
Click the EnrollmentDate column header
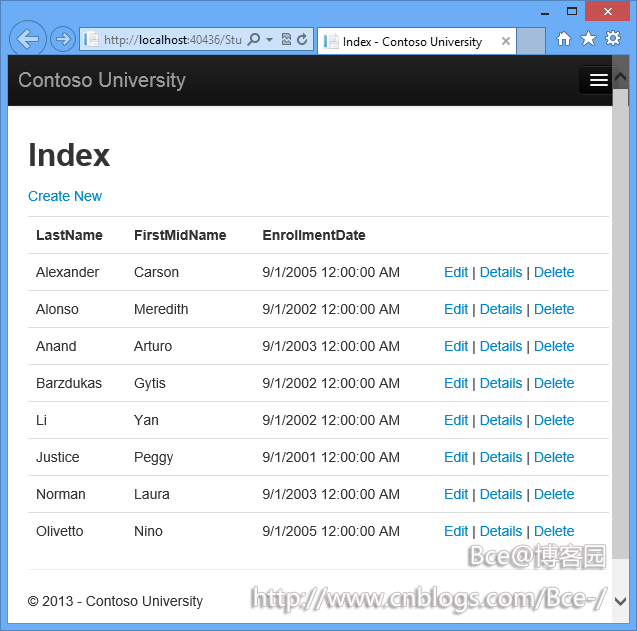(x=314, y=235)
